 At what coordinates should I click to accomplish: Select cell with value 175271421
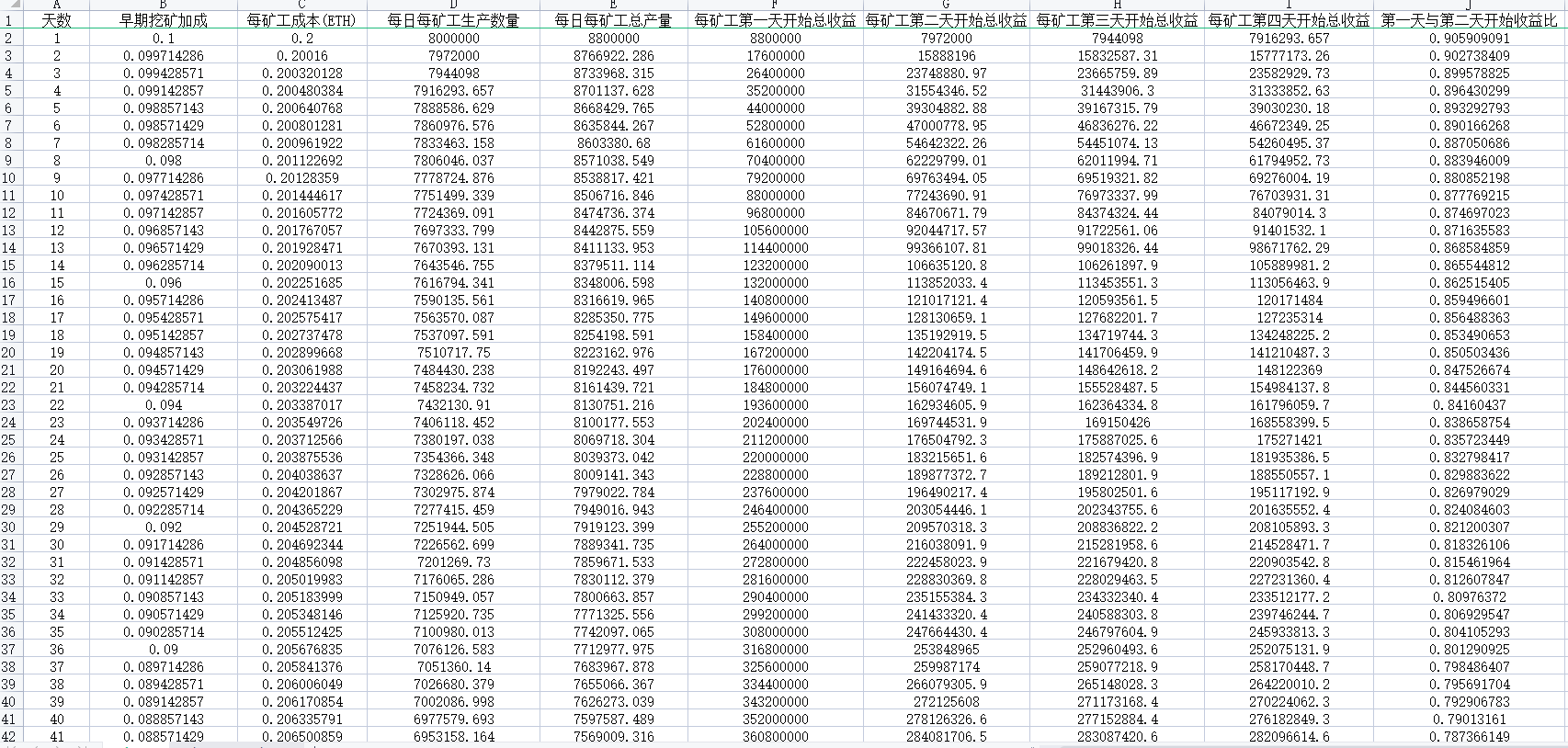coord(1289,439)
